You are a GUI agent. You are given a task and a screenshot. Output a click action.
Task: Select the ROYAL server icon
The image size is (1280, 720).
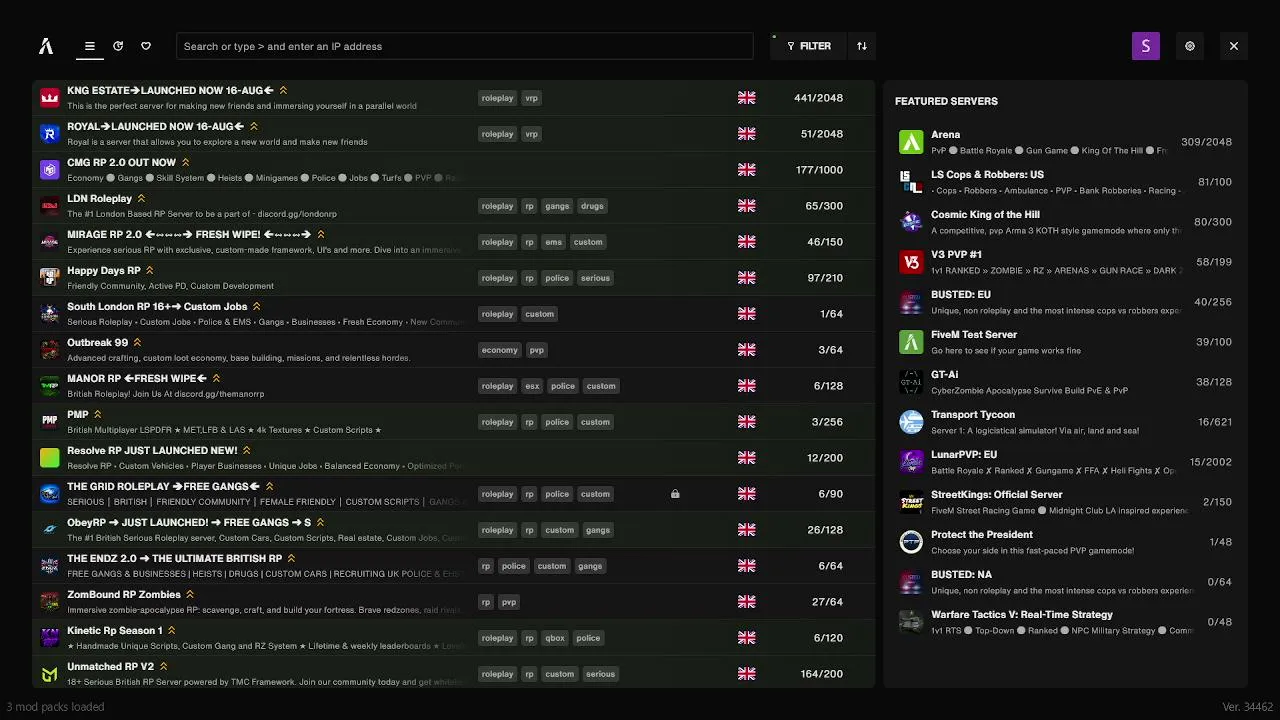point(50,134)
